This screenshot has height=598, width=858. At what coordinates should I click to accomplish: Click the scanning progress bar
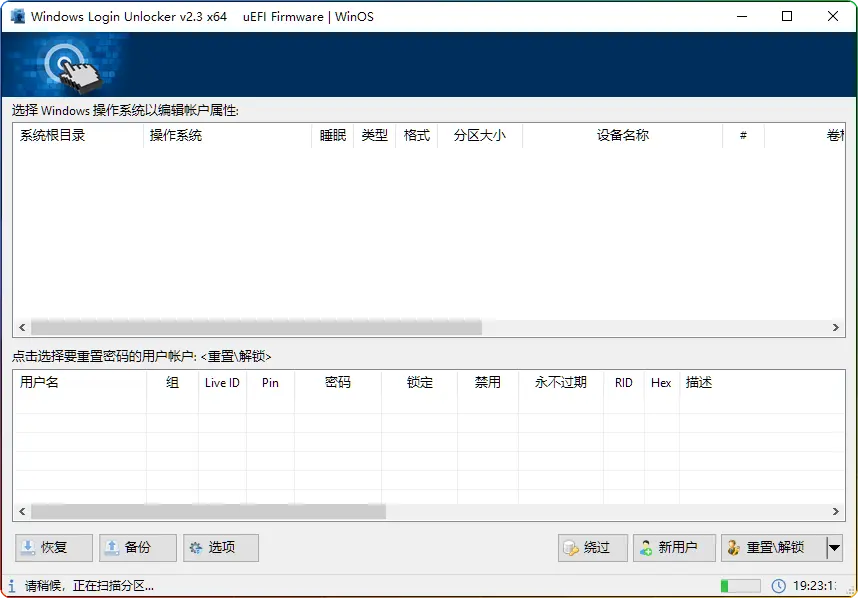coord(740,586)
